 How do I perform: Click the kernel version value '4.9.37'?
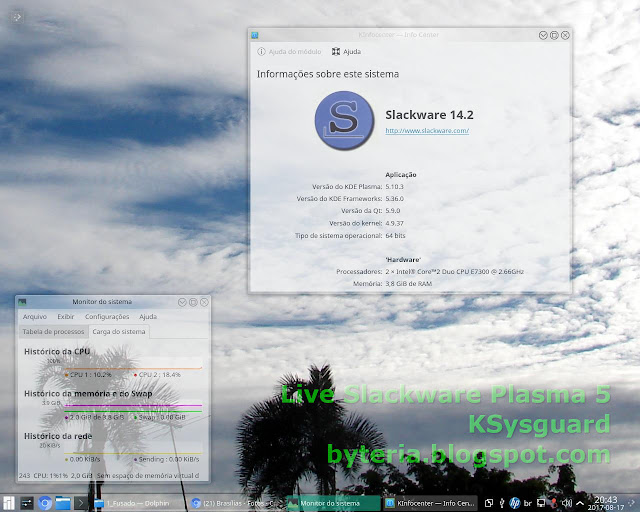[394, 223]
